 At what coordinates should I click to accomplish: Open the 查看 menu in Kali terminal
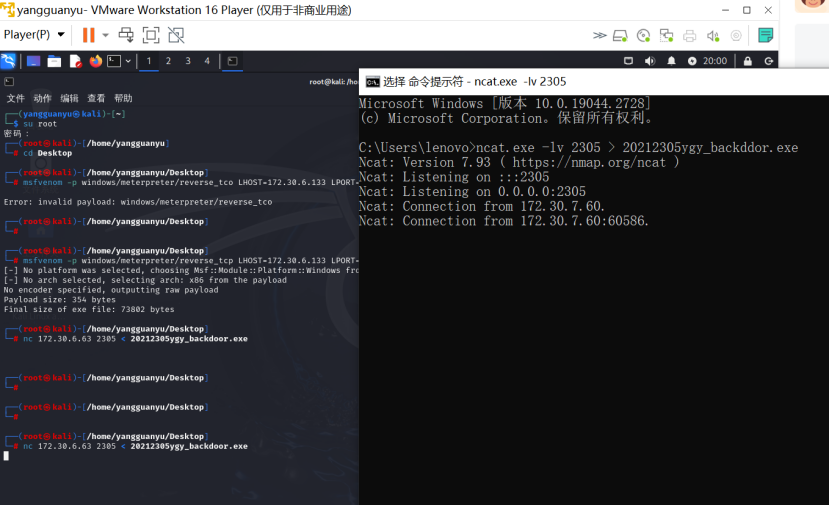96,98
